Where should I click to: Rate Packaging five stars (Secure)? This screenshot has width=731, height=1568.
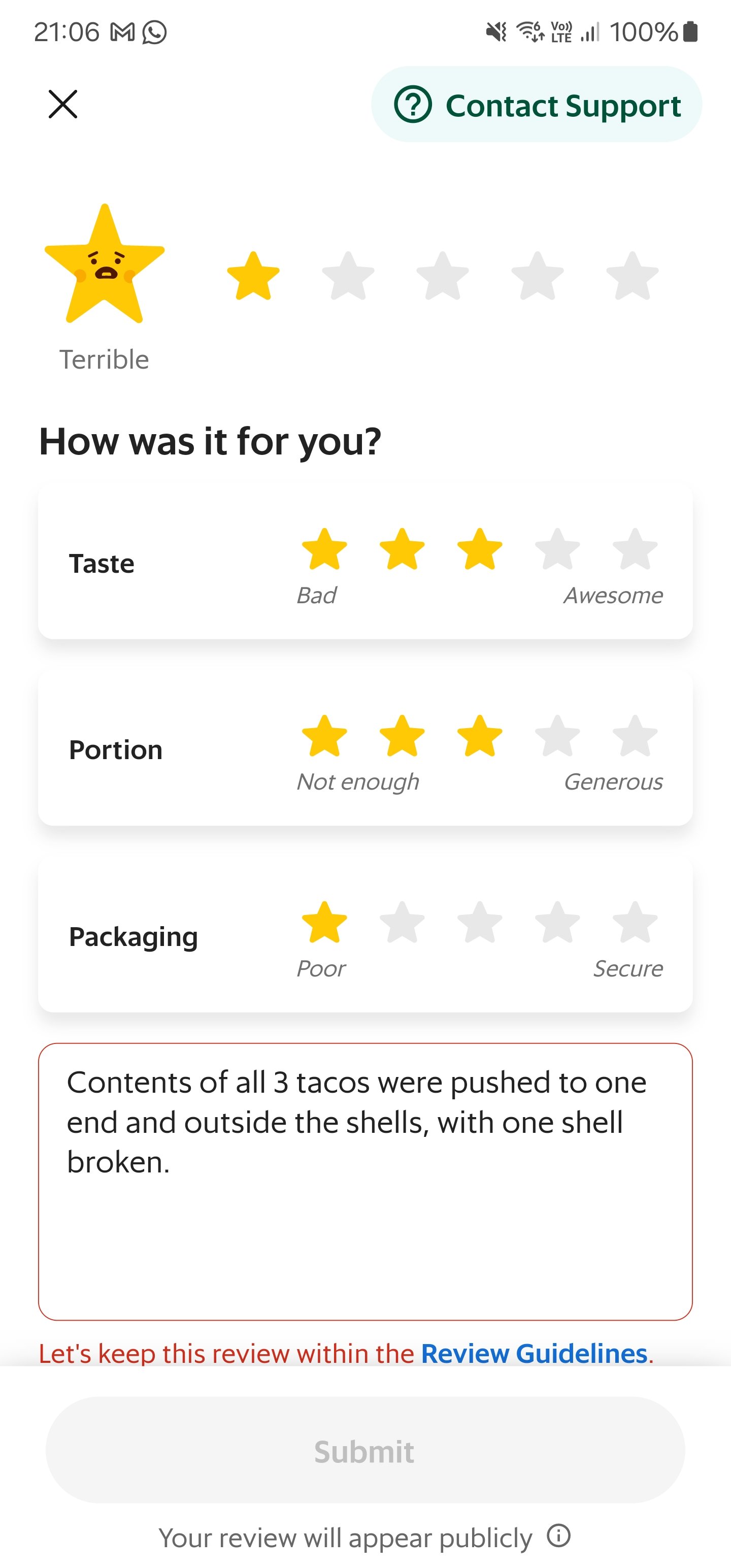[635, 922]
